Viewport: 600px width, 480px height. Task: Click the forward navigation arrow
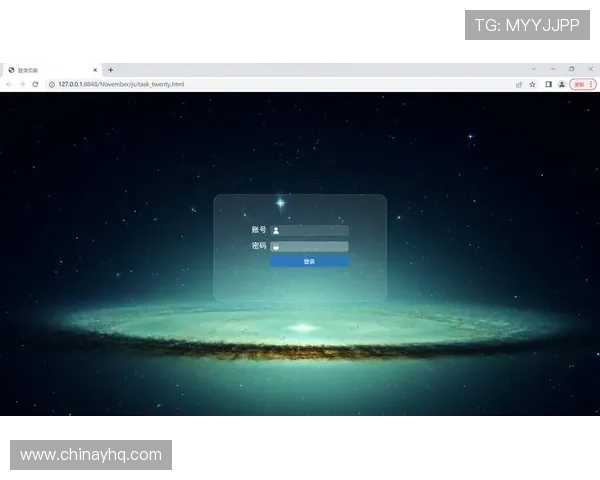[22, 84]
